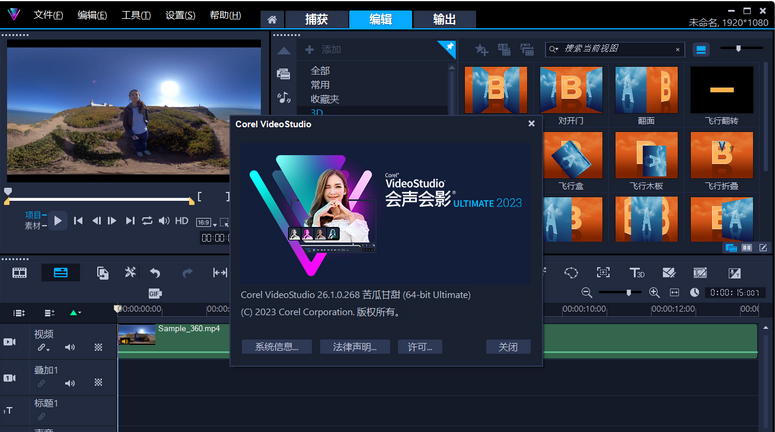The height and width of the screenshot is (432, 775).
Task: Open the motion tracking icon
Action: click(603, 272)
